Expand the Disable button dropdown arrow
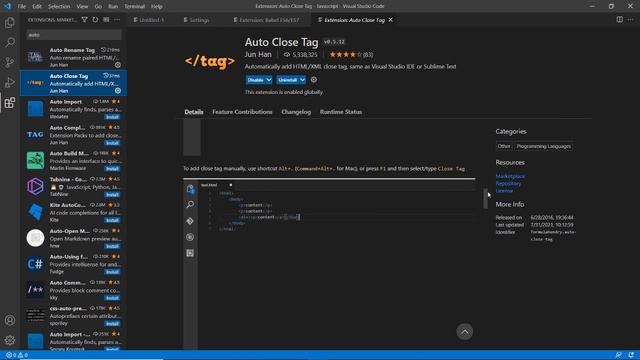This screenshot has width=640, height=360. [269, 80]
